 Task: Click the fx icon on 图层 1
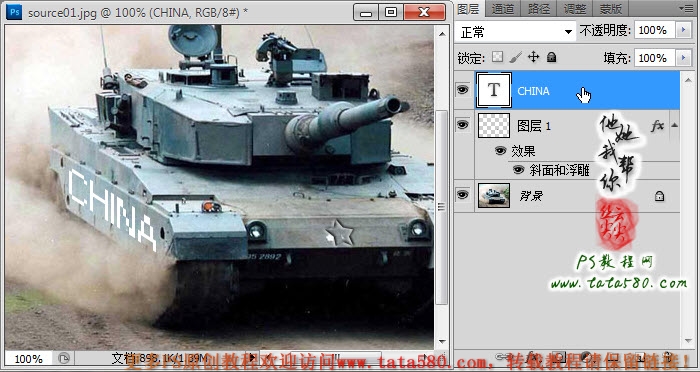click(x=657, y=126)
